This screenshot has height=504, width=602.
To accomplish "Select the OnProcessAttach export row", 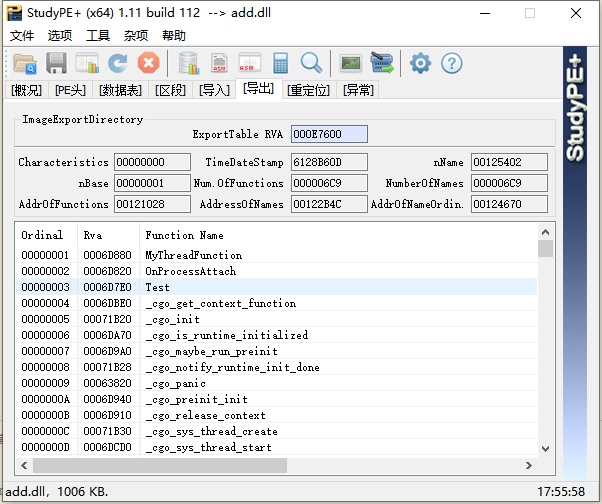I will pos(276,271).
